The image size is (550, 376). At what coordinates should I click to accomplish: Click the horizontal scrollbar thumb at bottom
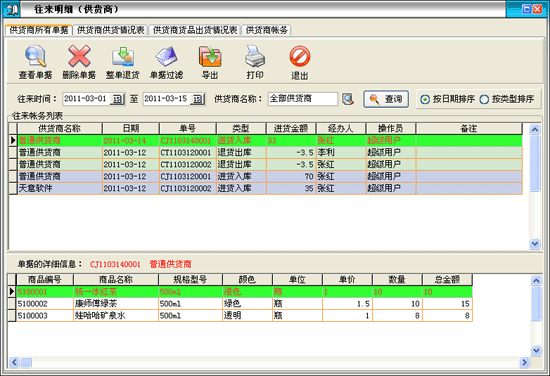point(26,362)
